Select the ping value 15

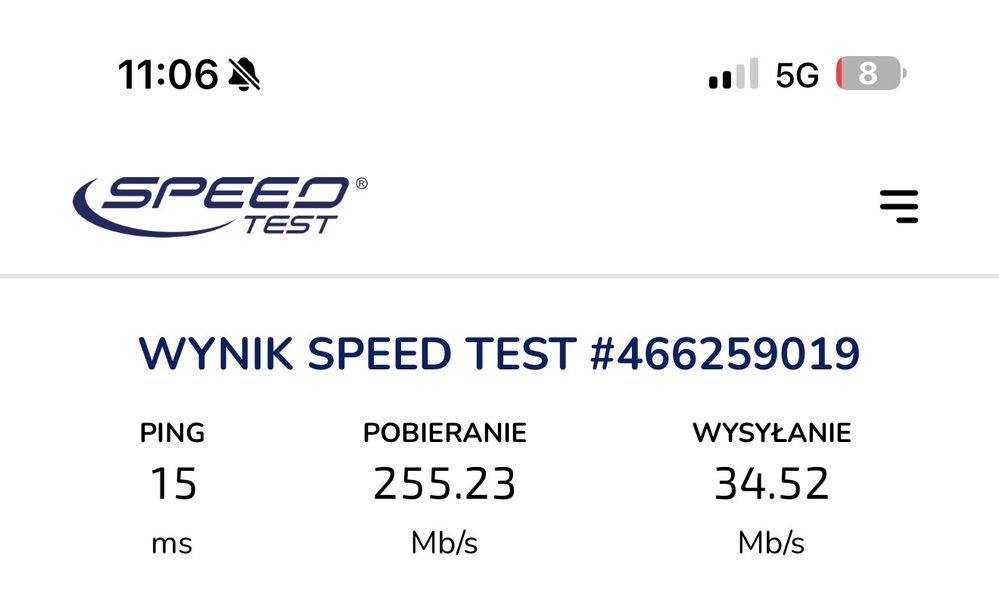coord(173,484)
